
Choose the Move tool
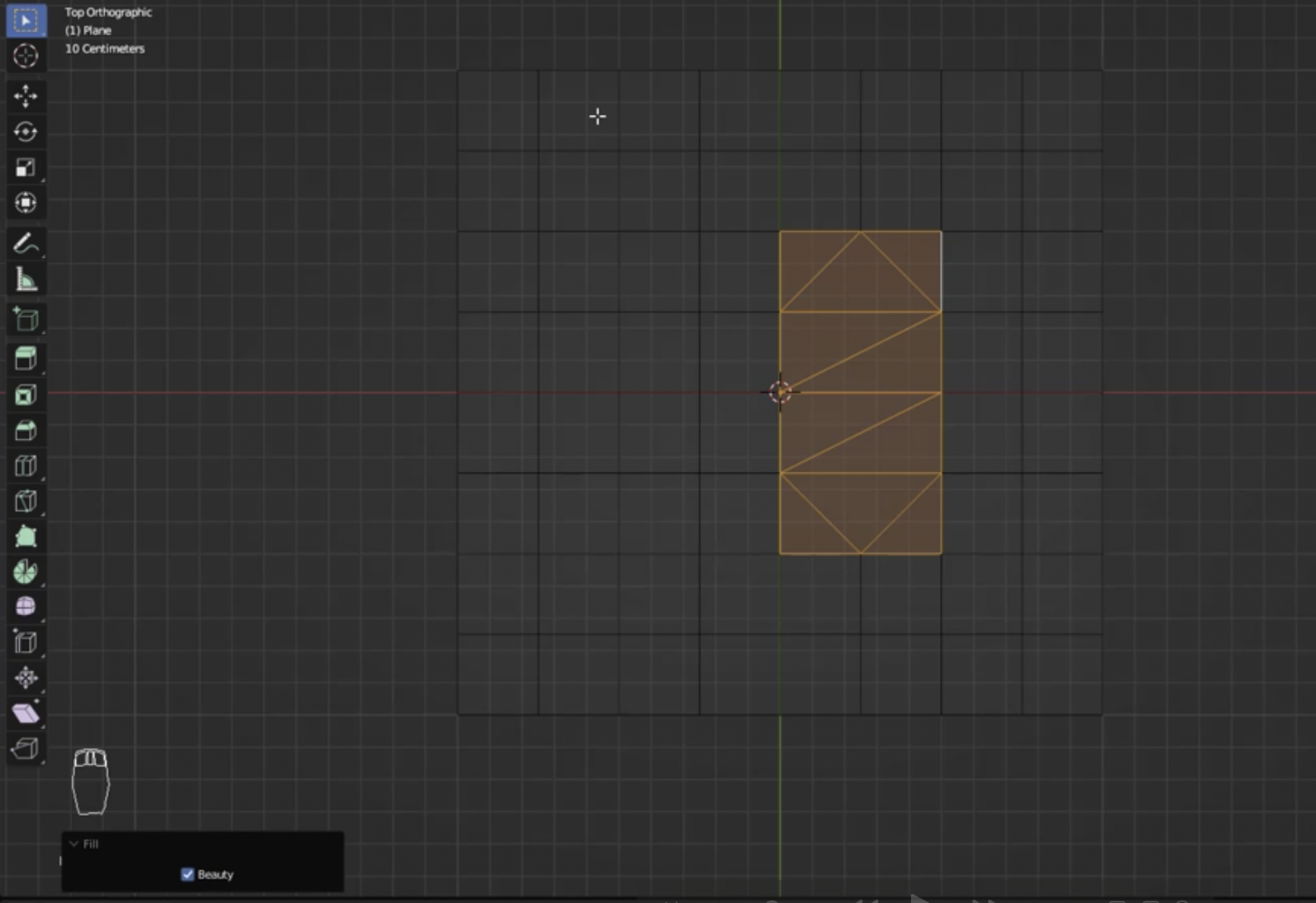[x=26, y=96]
